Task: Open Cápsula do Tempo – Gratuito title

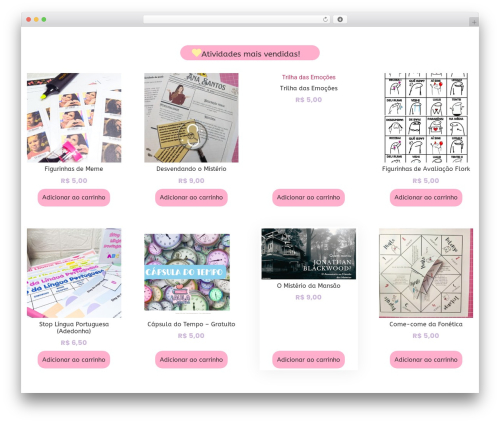Action: point(191,324)
